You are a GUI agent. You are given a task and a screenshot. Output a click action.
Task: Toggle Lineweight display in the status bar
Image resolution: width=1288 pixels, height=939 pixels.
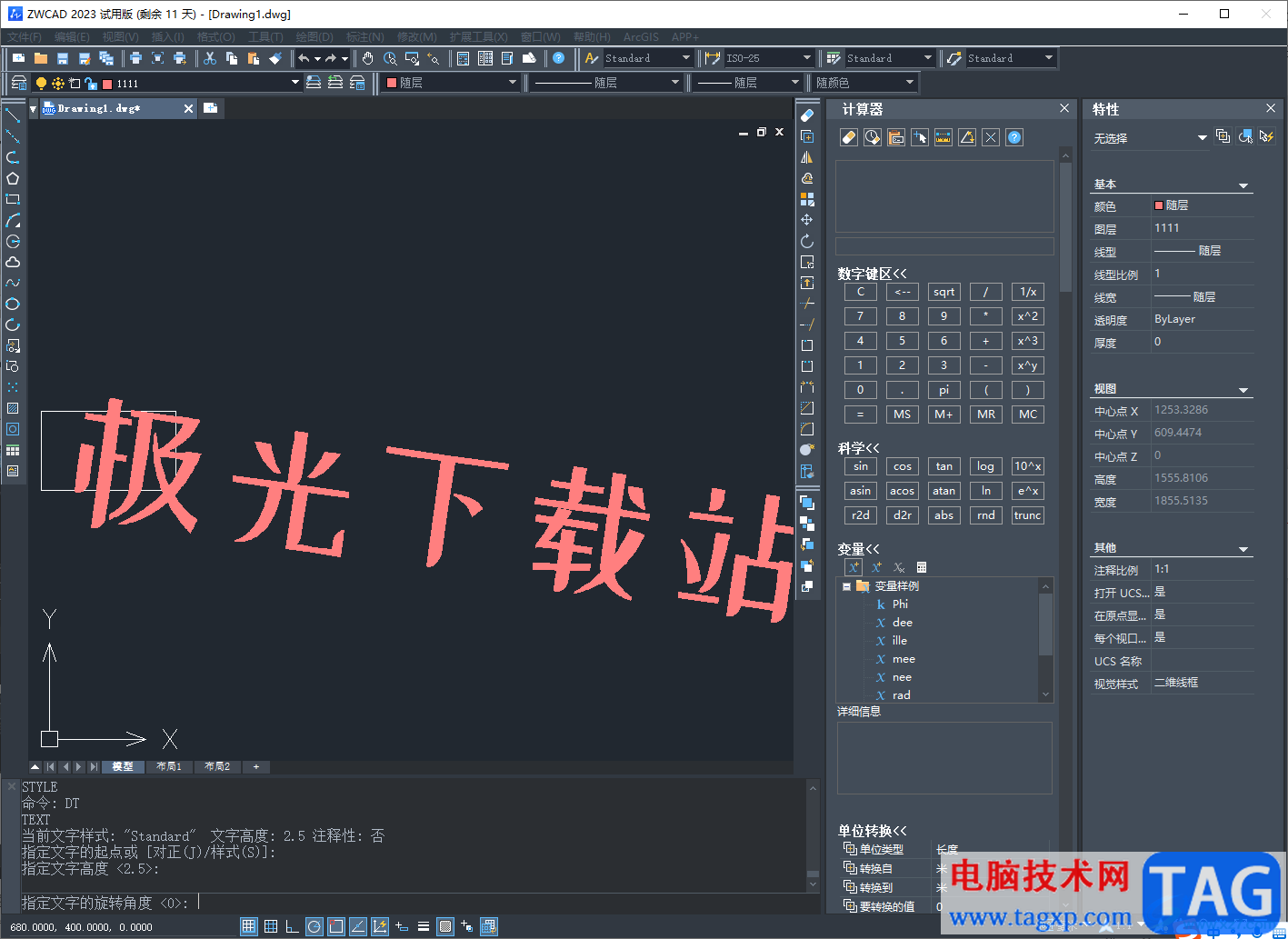tap(423, 926)
